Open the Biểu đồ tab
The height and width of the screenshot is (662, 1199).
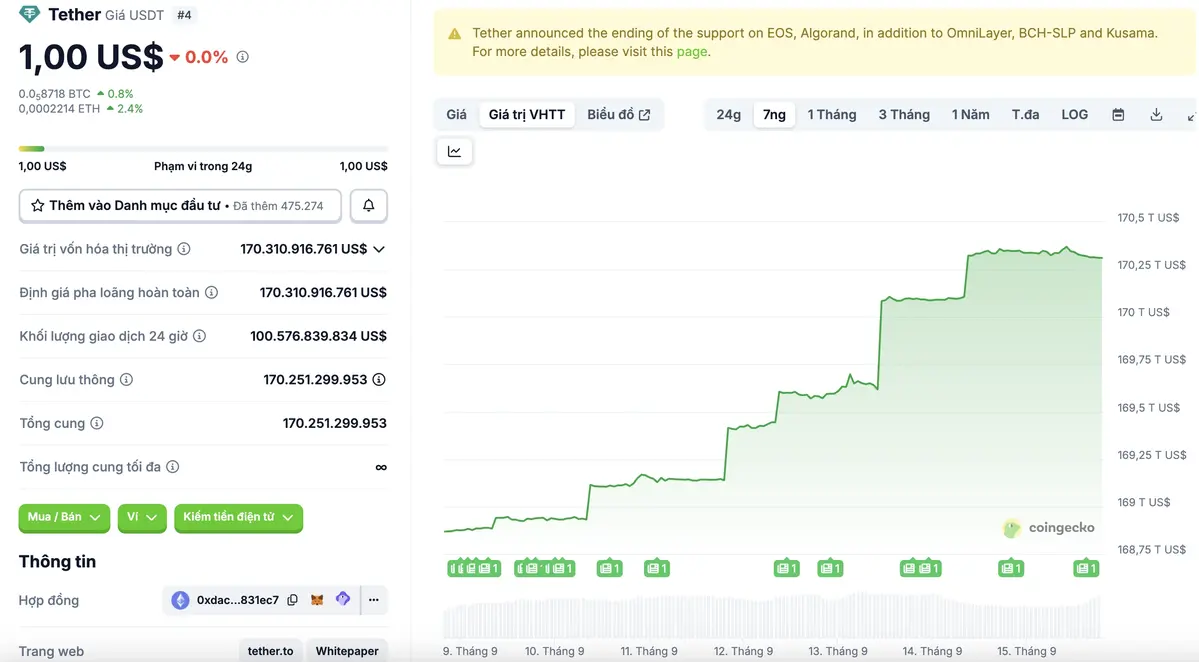[618, 115]
